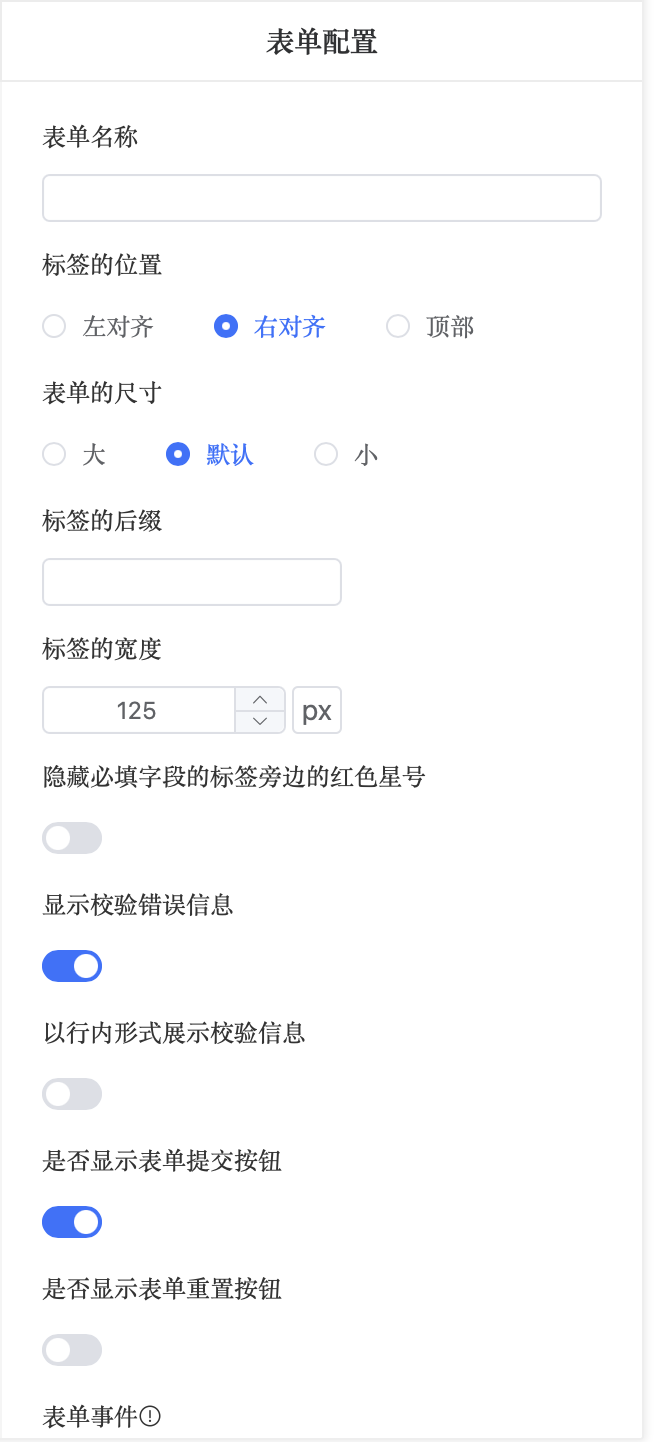Click the 表单事件 section label
Viewport: 668px width, 1442px height.
(90, 1416)
